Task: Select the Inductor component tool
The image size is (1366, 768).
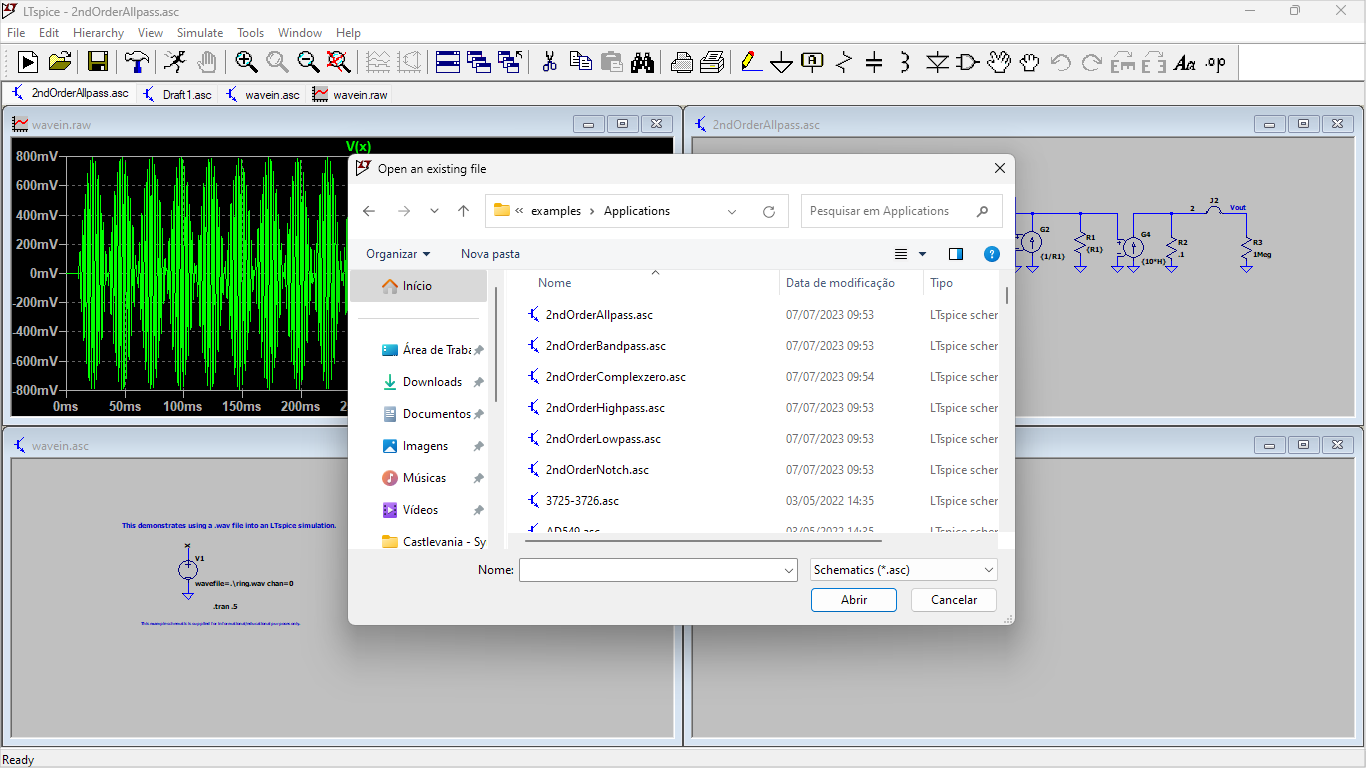Action: click(906, 62)
